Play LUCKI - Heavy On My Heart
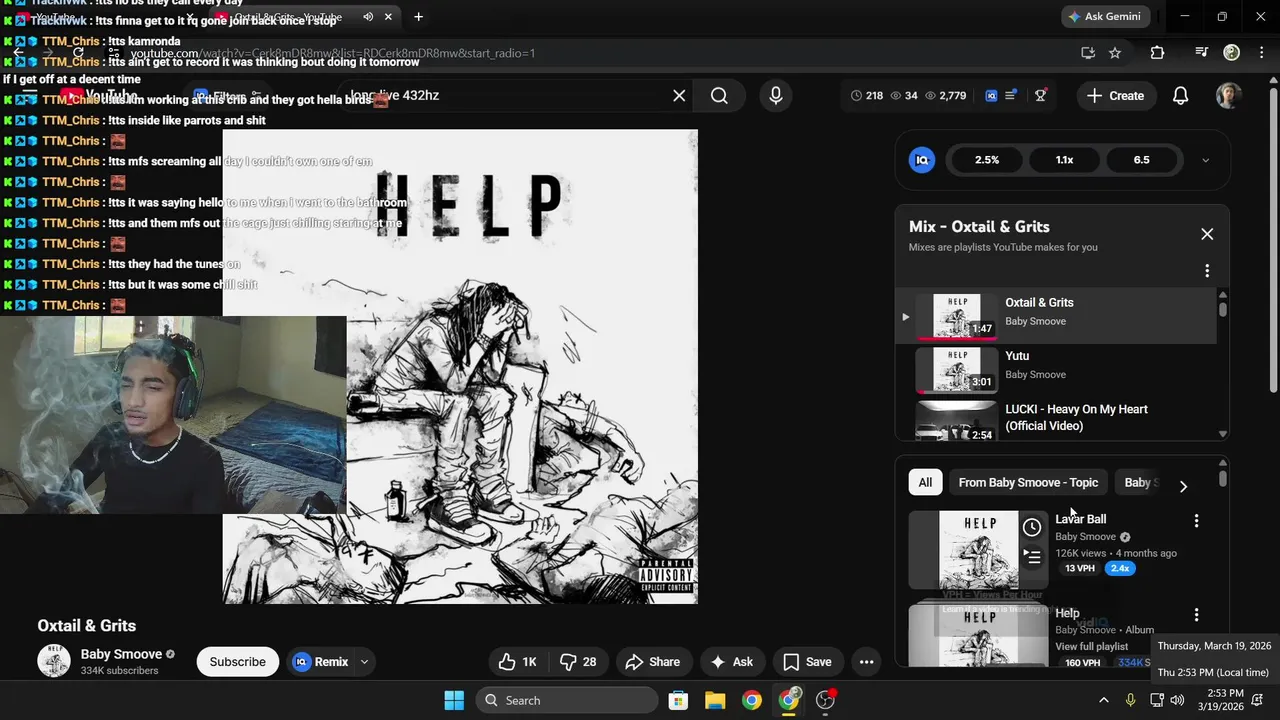Image resolution: width=1280 pixels, height=720 pixels. click(x=1055, y=418)
